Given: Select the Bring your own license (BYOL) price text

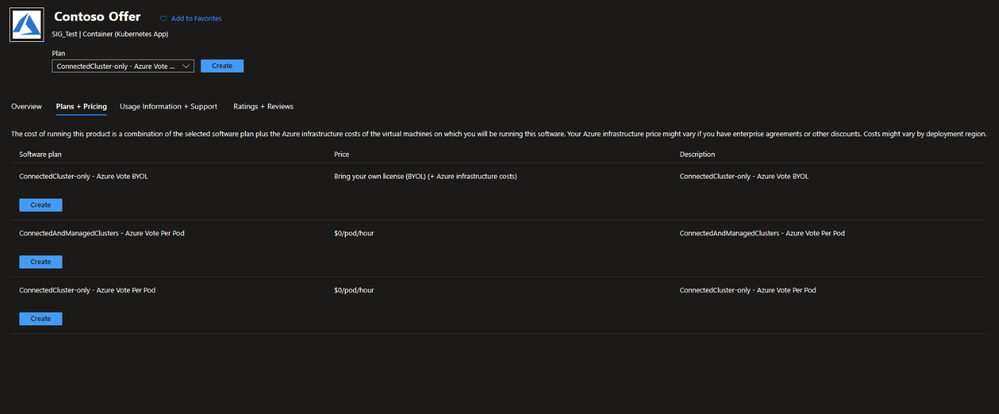Looking at the screenshot, I should (425, 176).
